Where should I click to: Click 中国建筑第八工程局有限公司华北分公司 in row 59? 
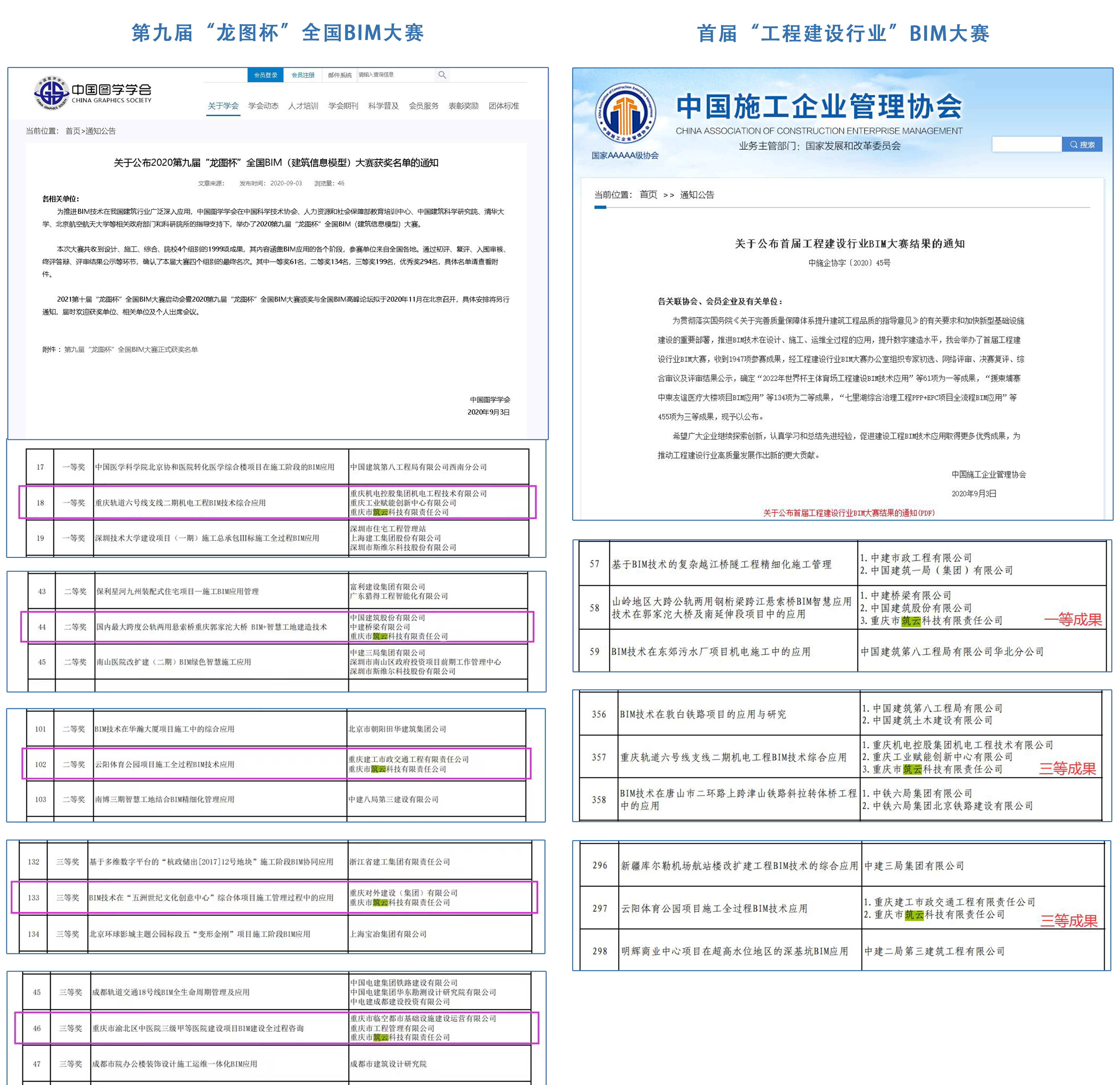point(953,652)
